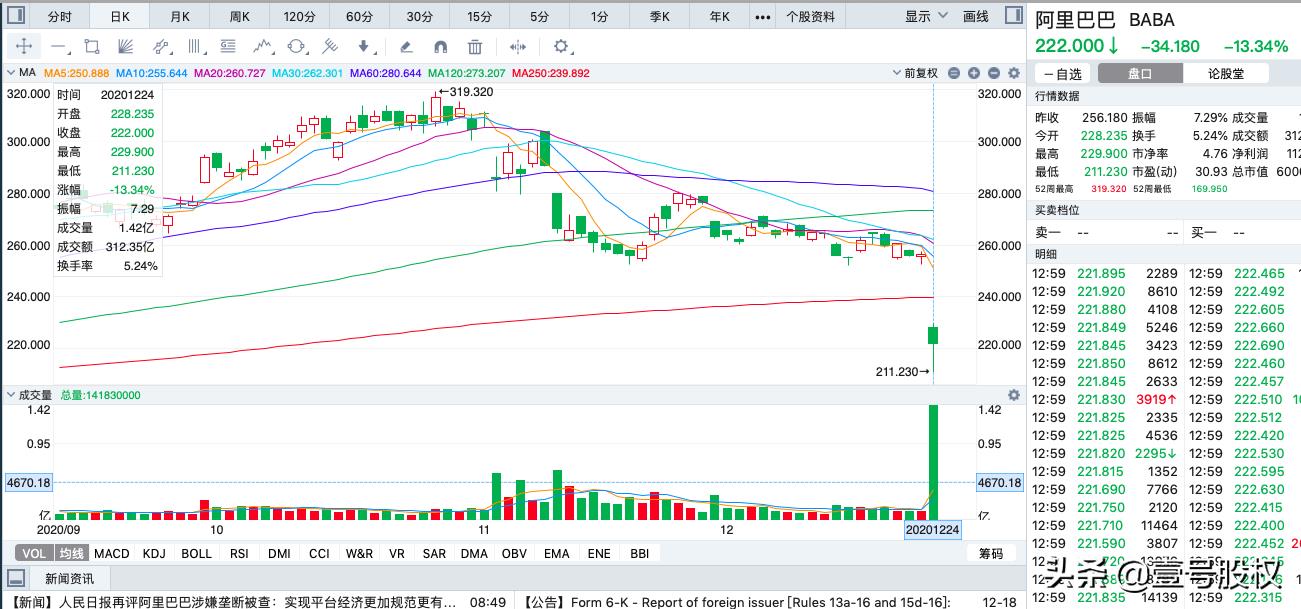Viewport: 1301px width, 609px height.
Task: Select the 日K daily chart tab
Action: pos(120,16)
